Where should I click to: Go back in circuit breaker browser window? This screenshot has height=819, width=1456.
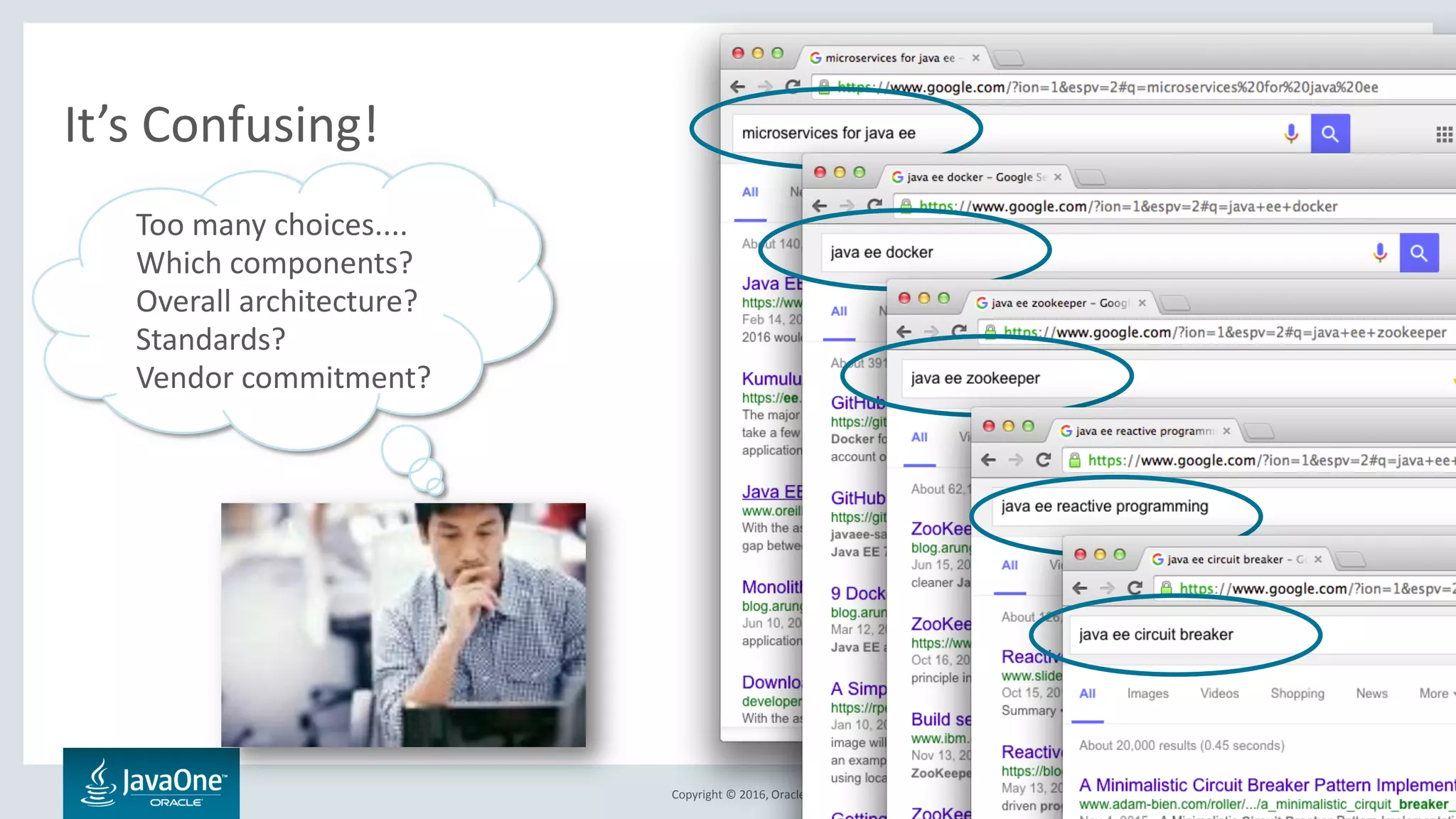coord(1080,588)
